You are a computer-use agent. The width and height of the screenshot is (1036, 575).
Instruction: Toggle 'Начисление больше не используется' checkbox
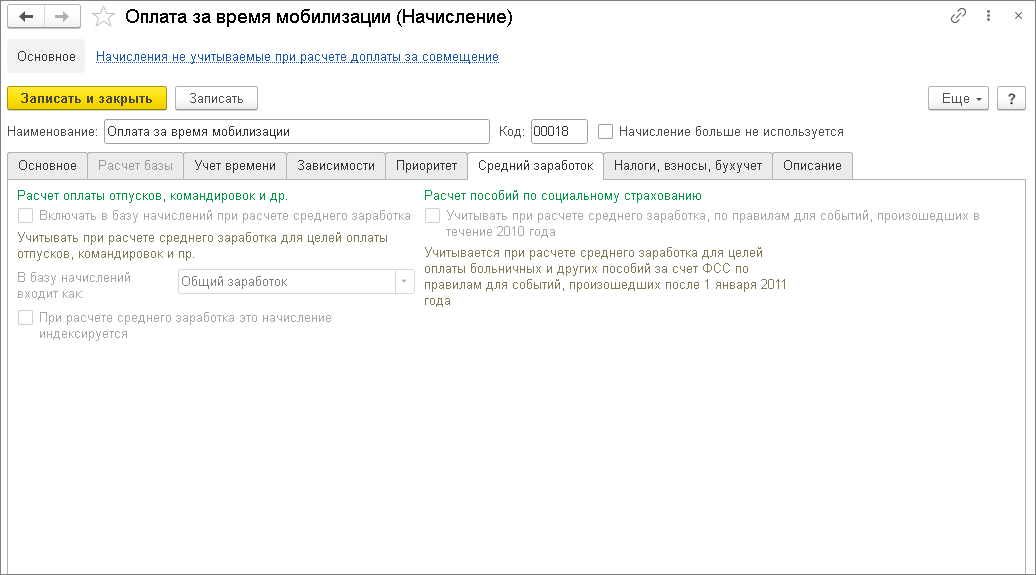[605, 131]
